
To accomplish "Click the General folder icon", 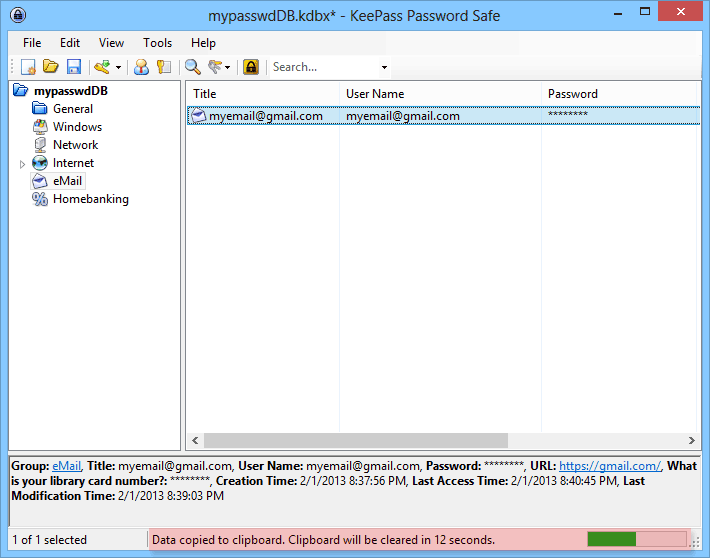I will (x=40, y=109).
